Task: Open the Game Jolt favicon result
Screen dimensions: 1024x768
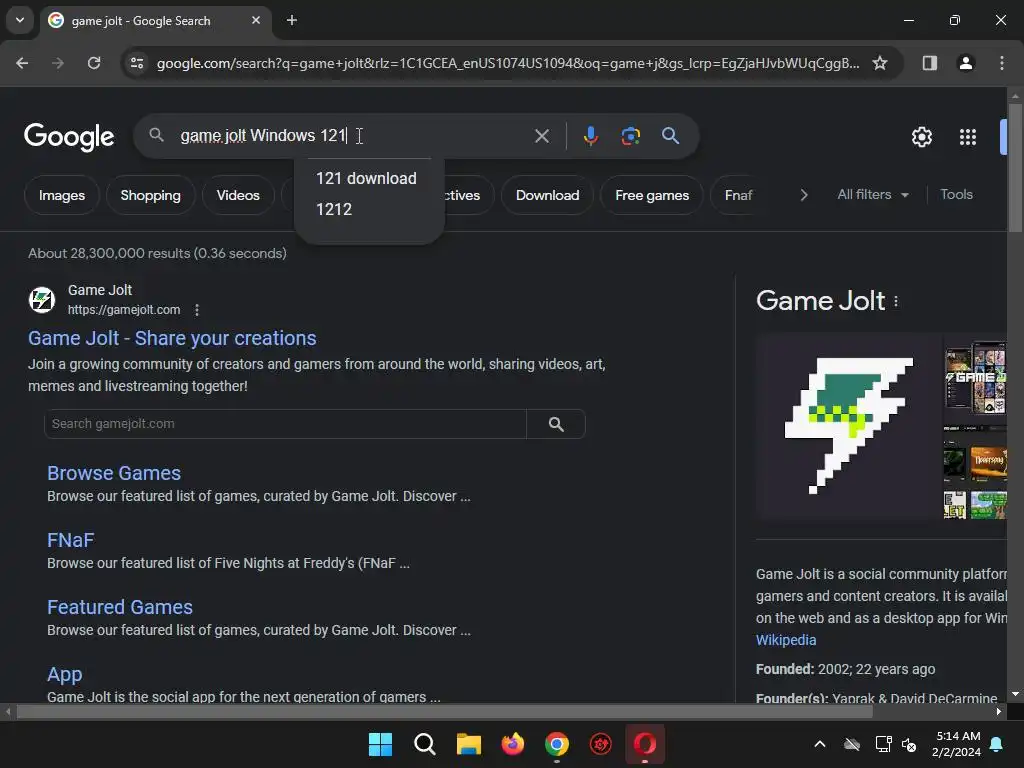Action: [x=42, y=300]
